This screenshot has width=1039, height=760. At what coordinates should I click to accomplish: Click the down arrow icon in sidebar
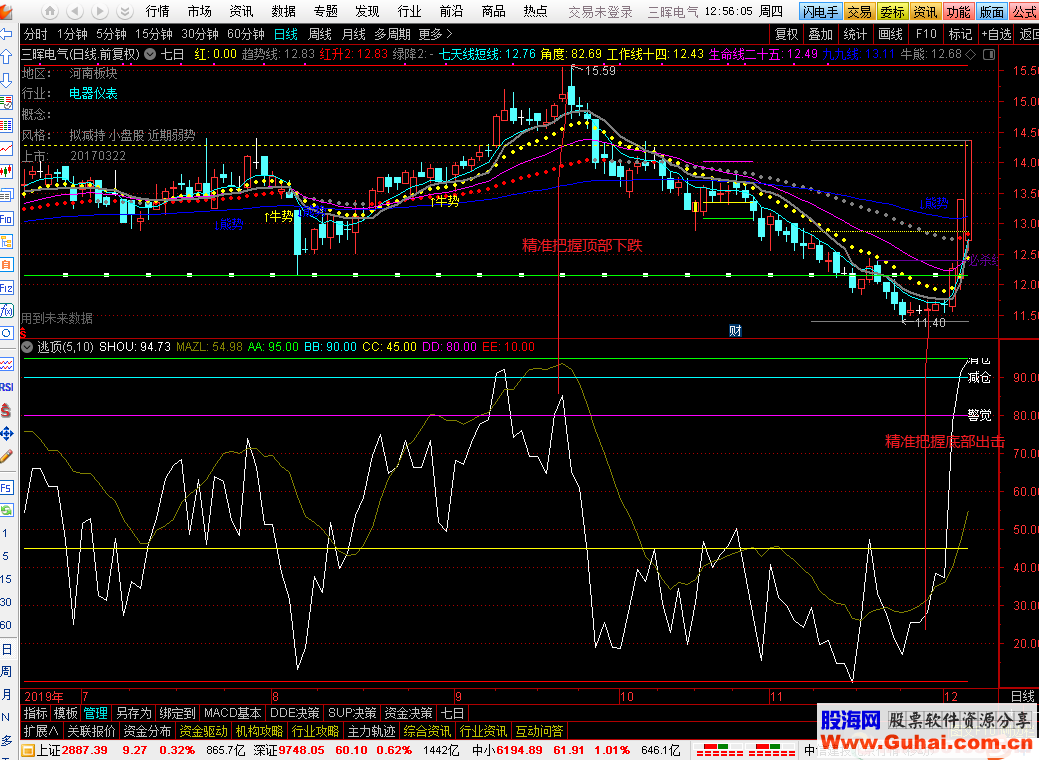(x=7, y=80)
